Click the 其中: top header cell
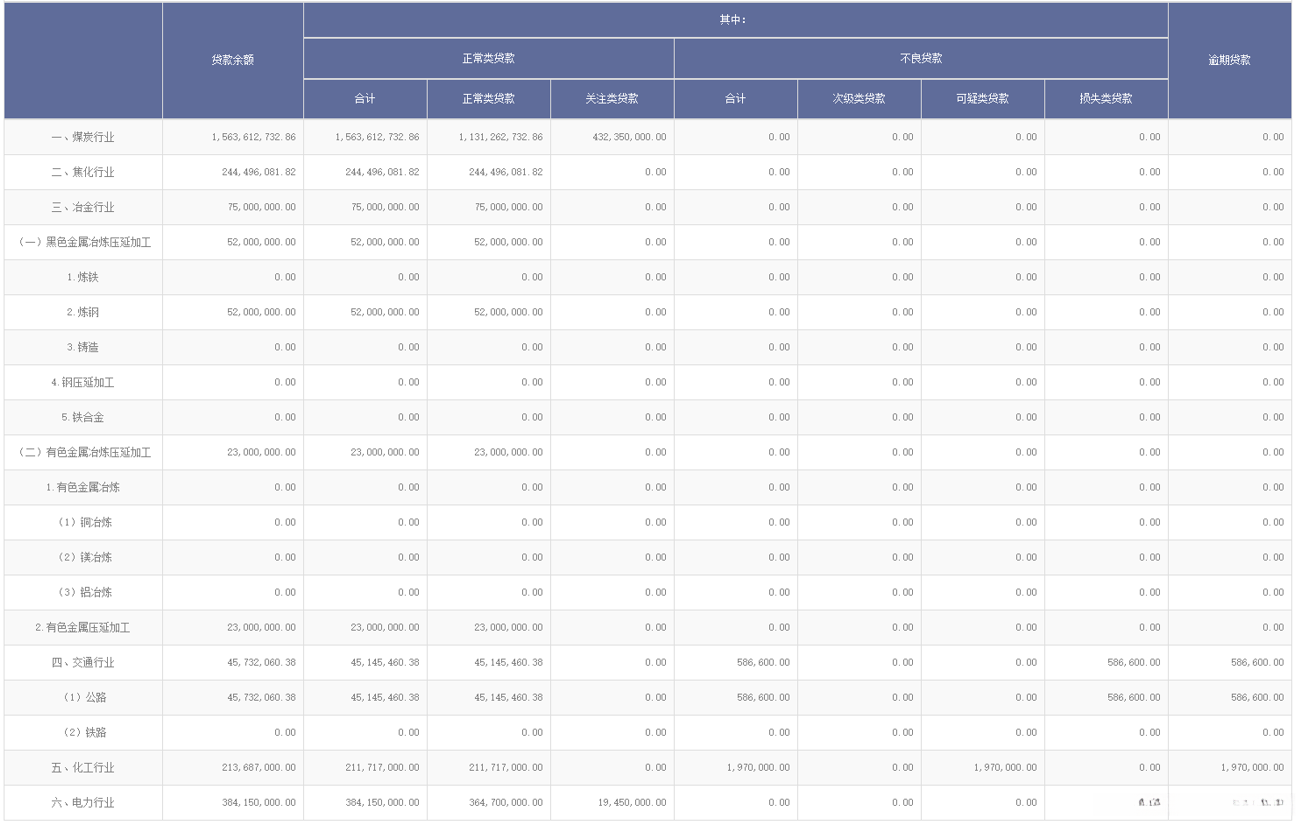Screen dimensions: 1296x824 [735, 20]
